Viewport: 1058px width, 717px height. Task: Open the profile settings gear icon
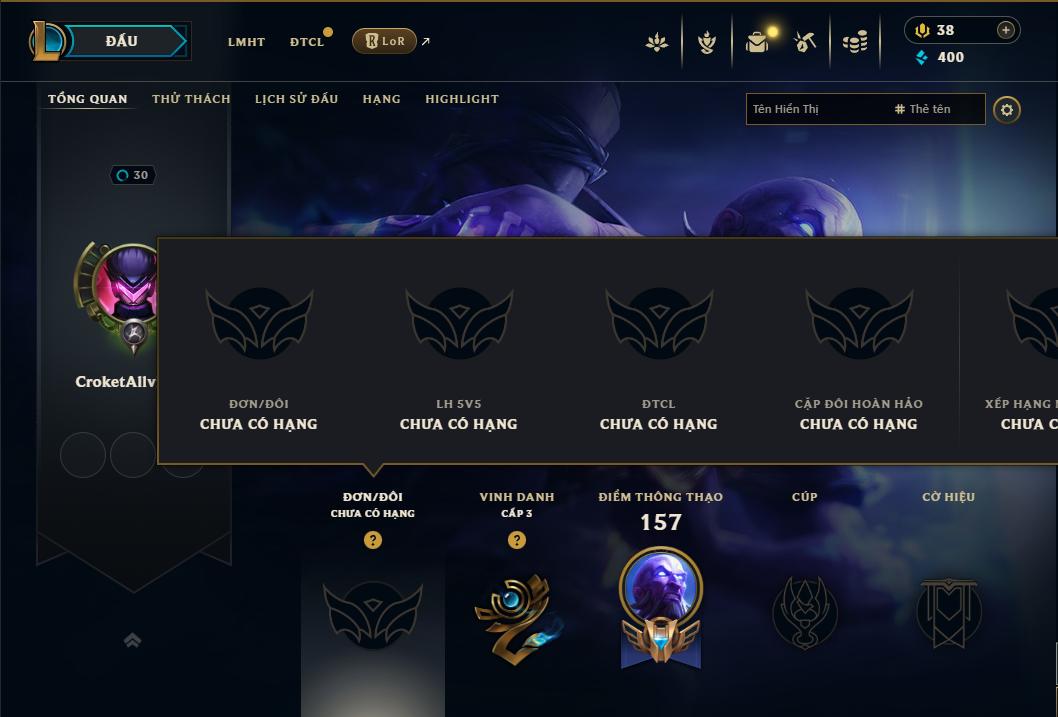coord(1007,110)
